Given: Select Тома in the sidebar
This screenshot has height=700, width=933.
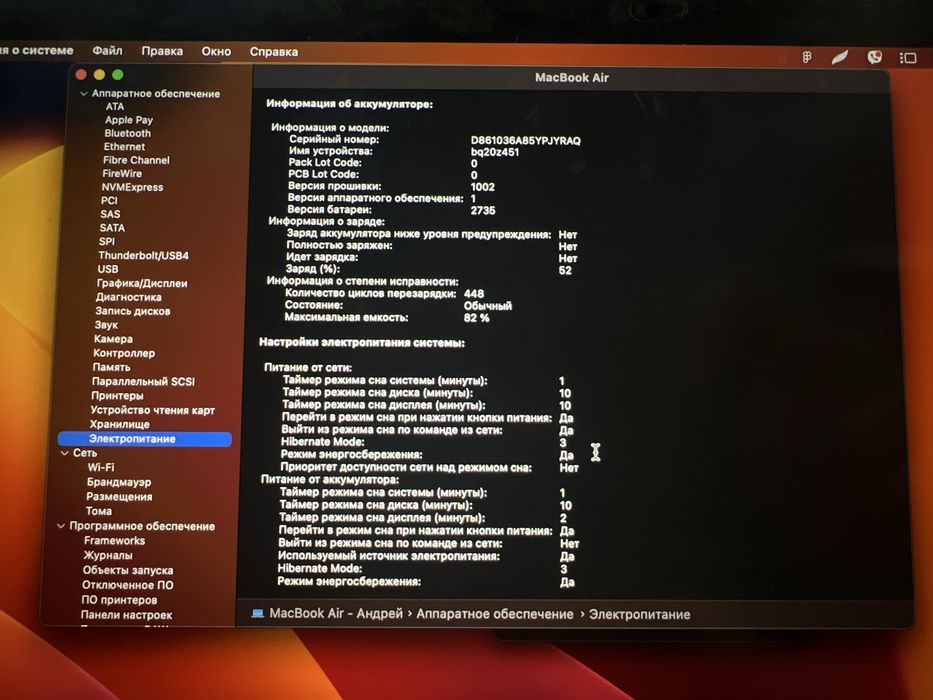Looking at the screenshot, I should [99, 511].
